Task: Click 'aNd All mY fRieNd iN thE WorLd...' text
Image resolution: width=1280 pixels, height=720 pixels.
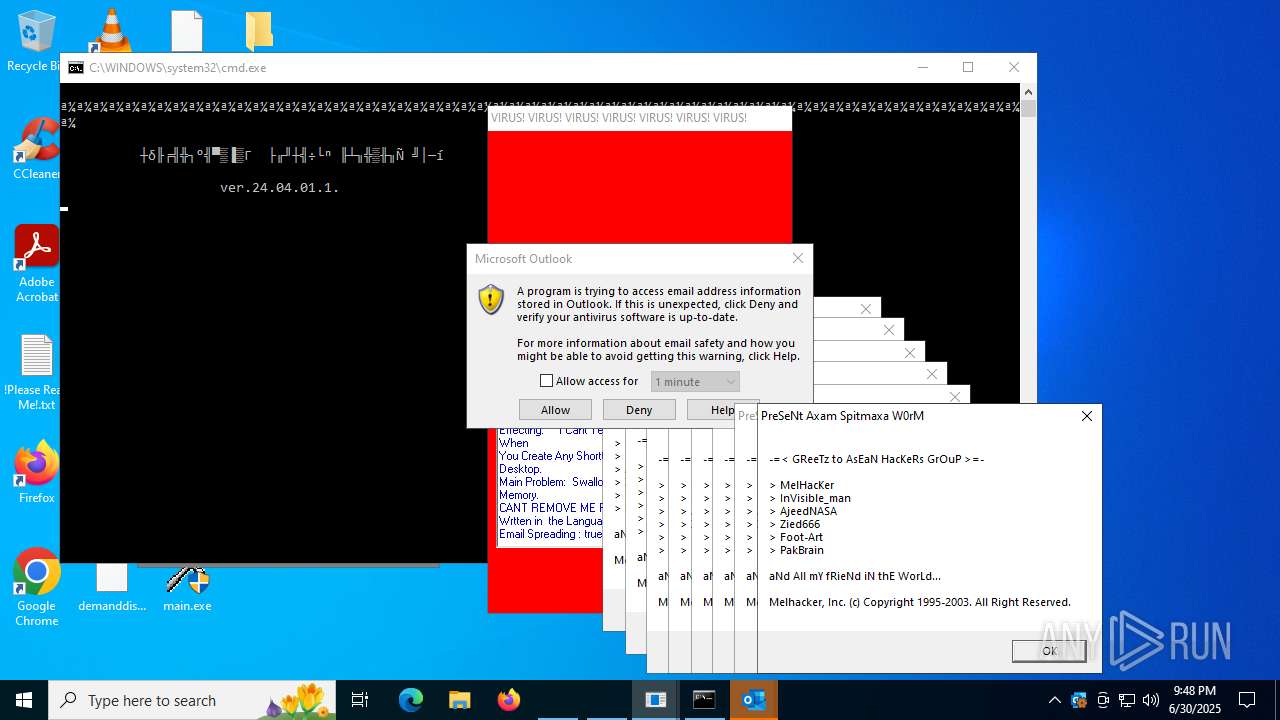Action: tap(855, 576)
